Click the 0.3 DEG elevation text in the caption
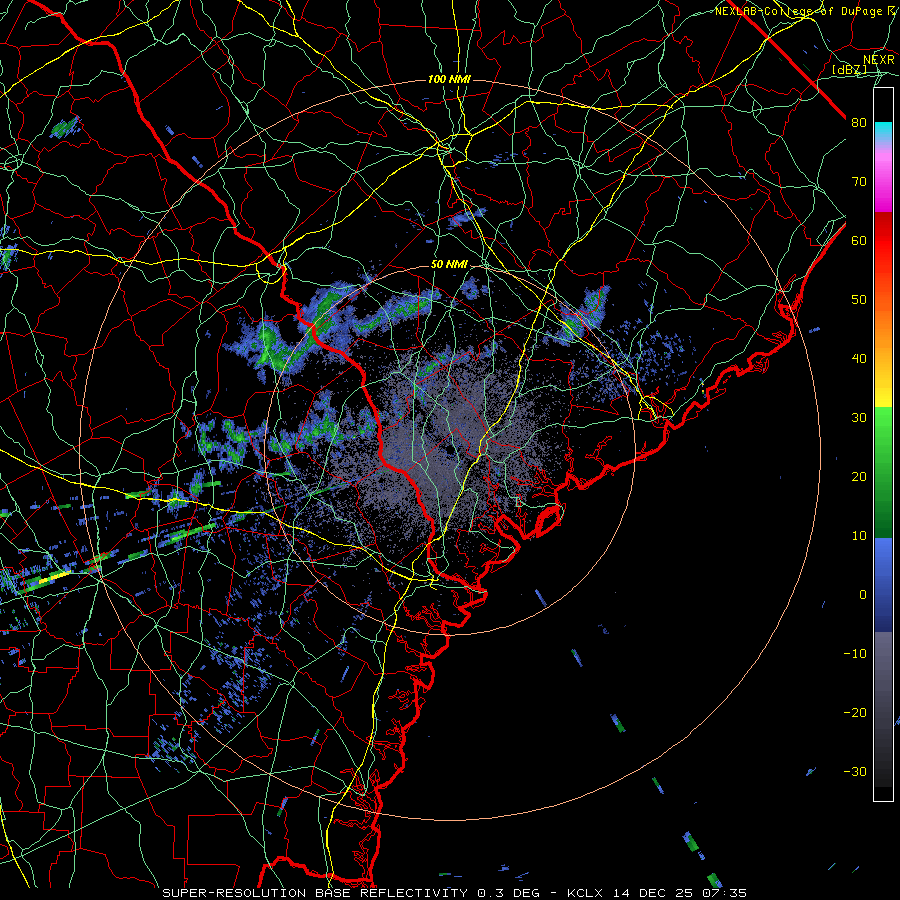The height and width of the screenshot is (900, 900). pyautogui.click(x=509, y=893)
